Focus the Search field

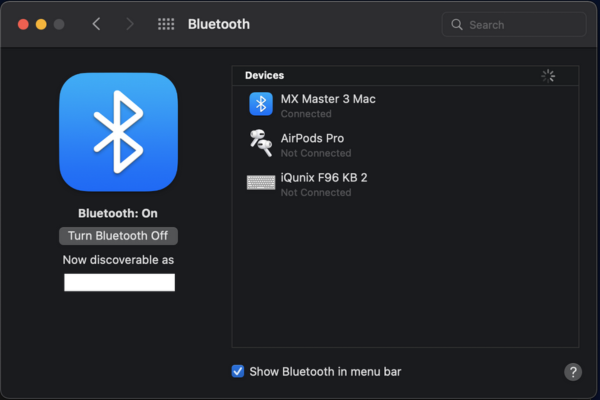coord(514,24)
